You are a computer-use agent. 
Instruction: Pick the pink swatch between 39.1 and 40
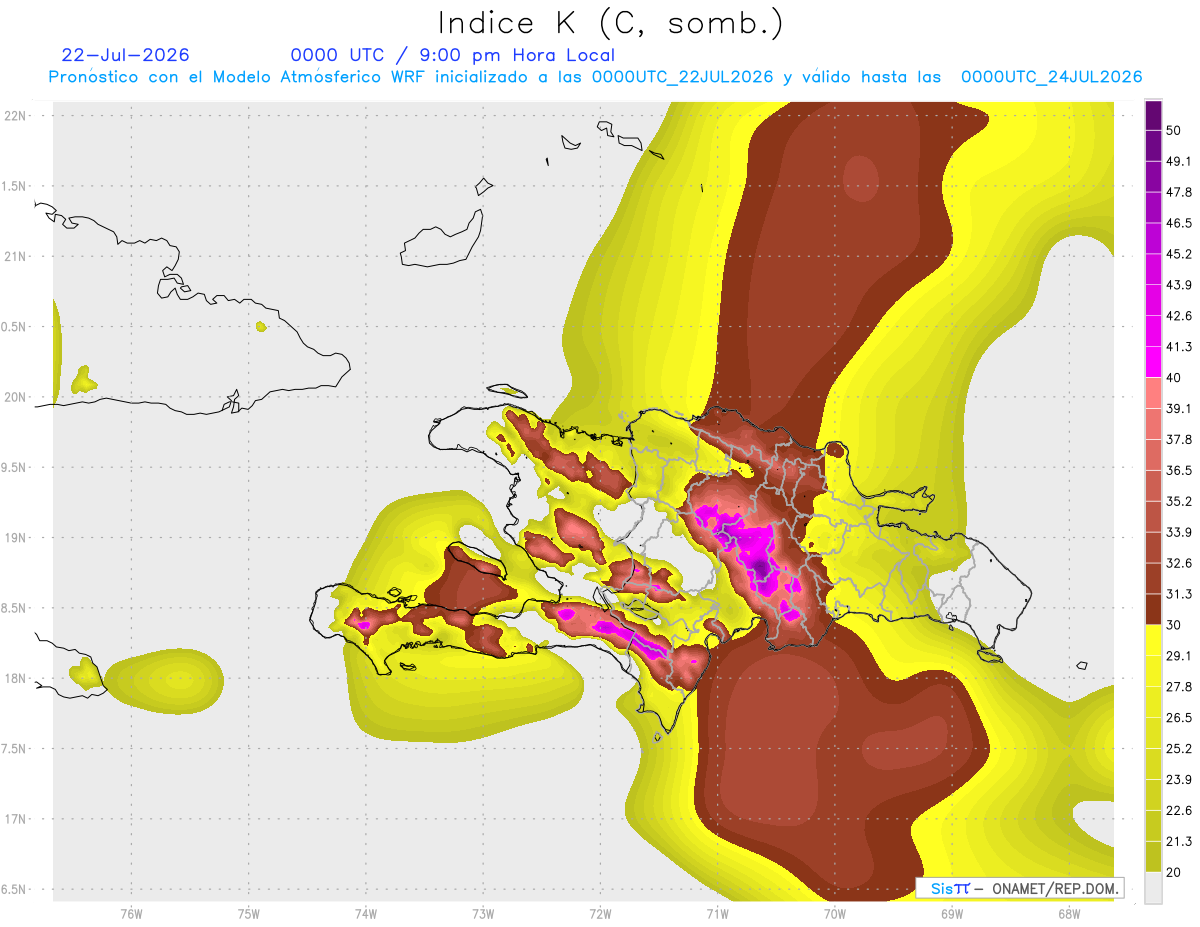pos(1153,393)
